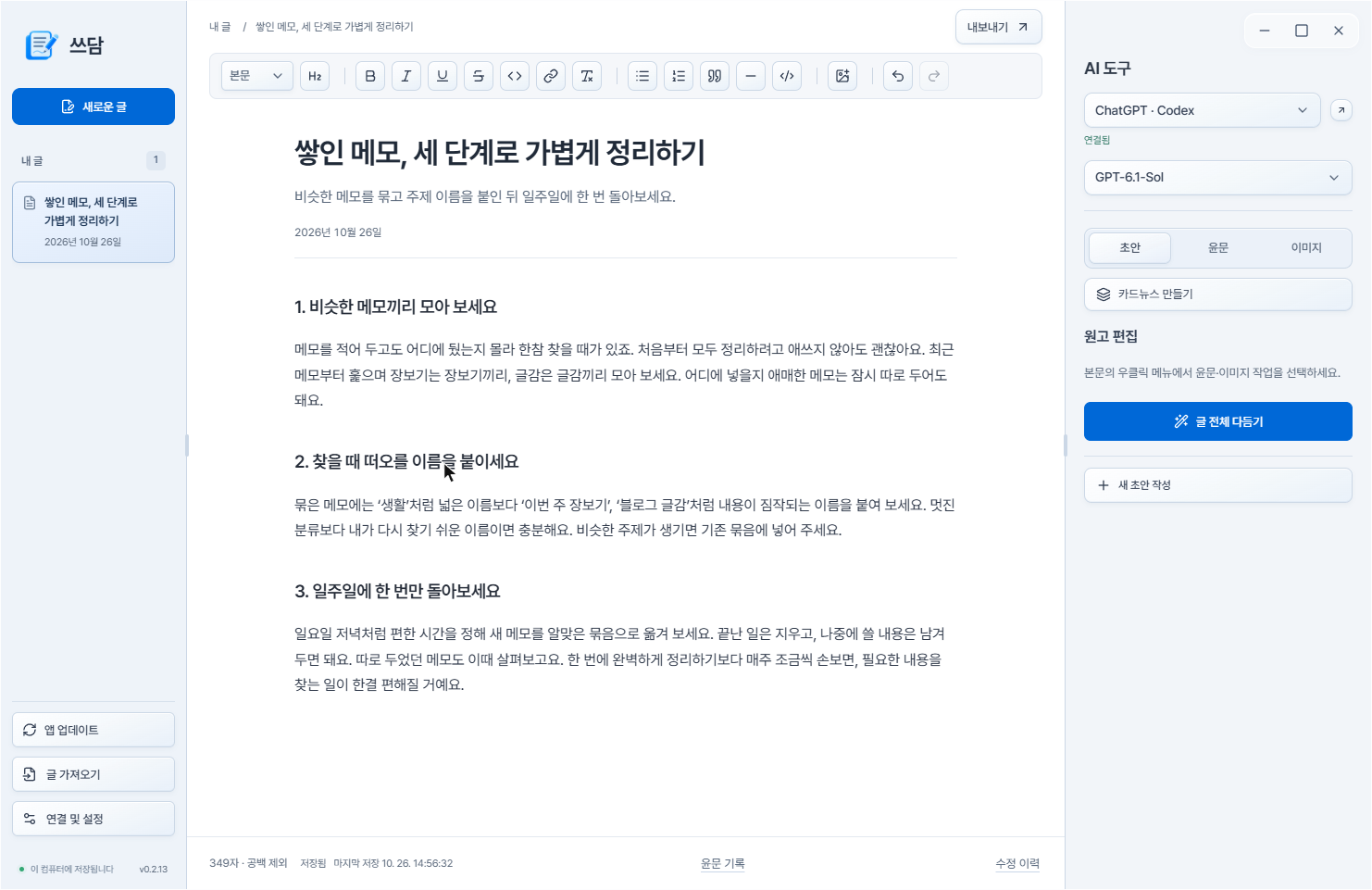This screenshot has width=1372, height=890.
Task: Insert a horizontal divider line
Action: pos(751,76)
